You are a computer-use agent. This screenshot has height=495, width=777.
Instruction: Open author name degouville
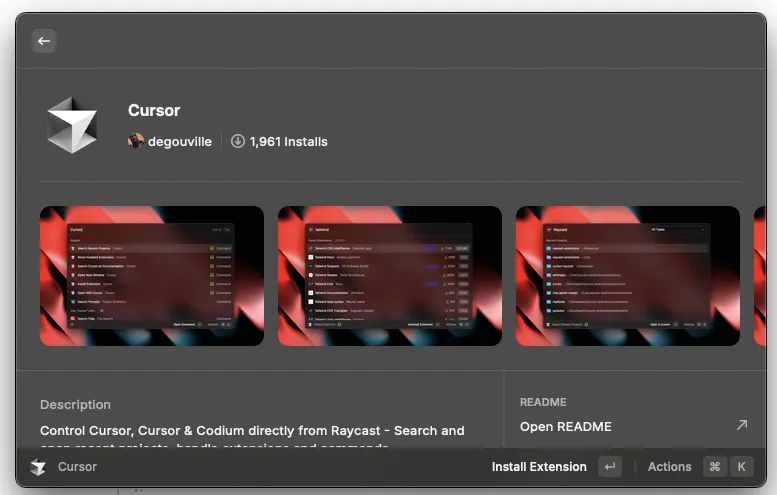(180, 142)
